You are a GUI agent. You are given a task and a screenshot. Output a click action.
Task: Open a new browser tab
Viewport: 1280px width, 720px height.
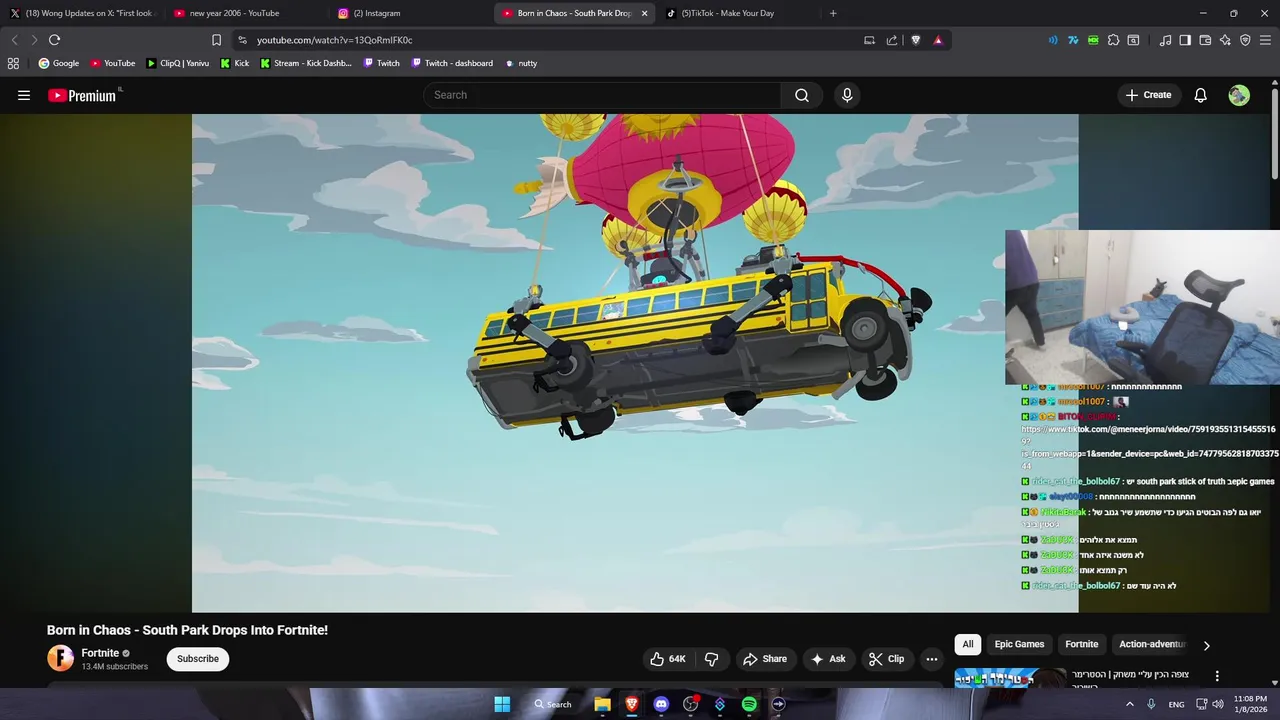[x=833, y=13]
